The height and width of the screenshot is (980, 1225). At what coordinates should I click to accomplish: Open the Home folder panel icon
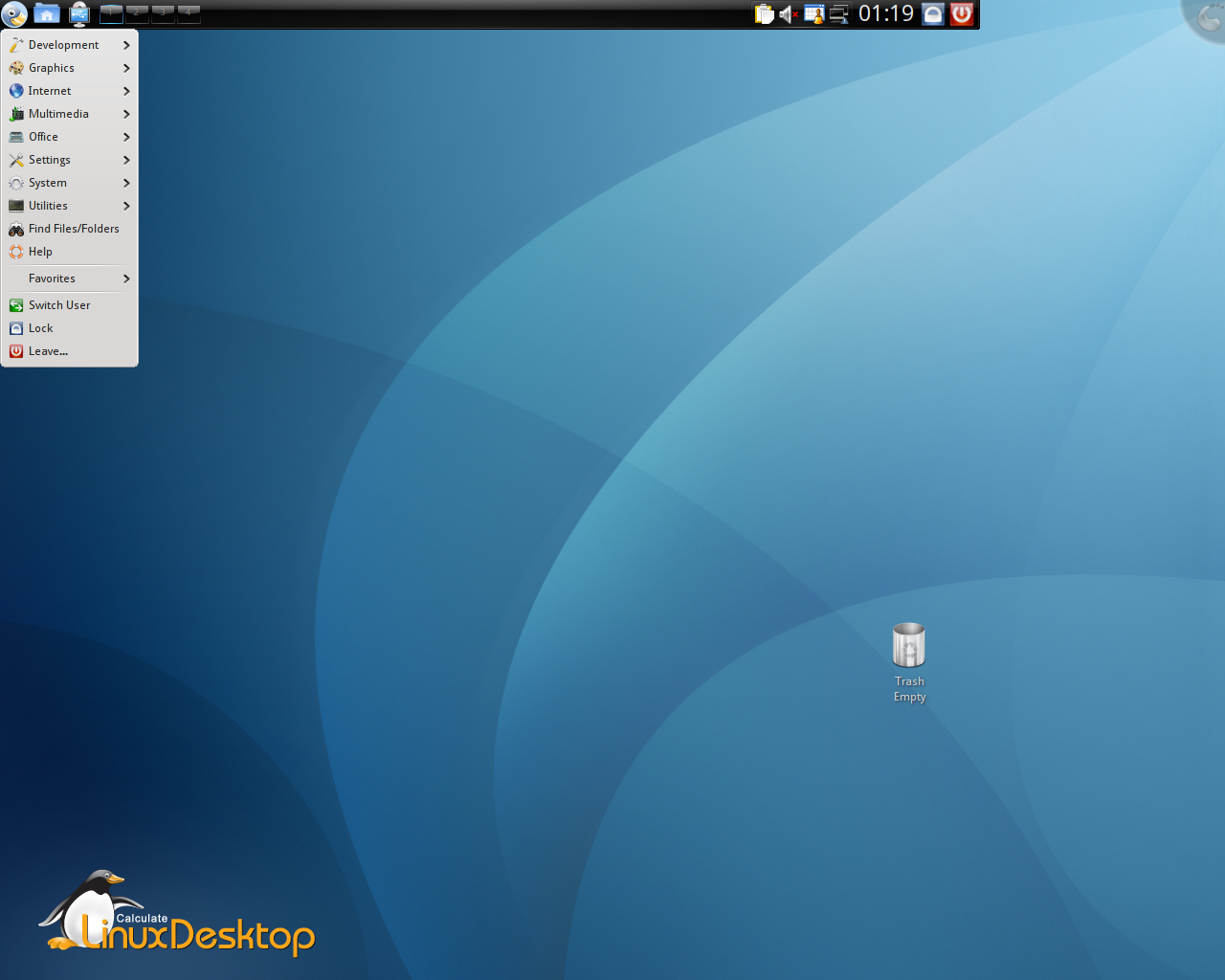(x=47, y=13)
